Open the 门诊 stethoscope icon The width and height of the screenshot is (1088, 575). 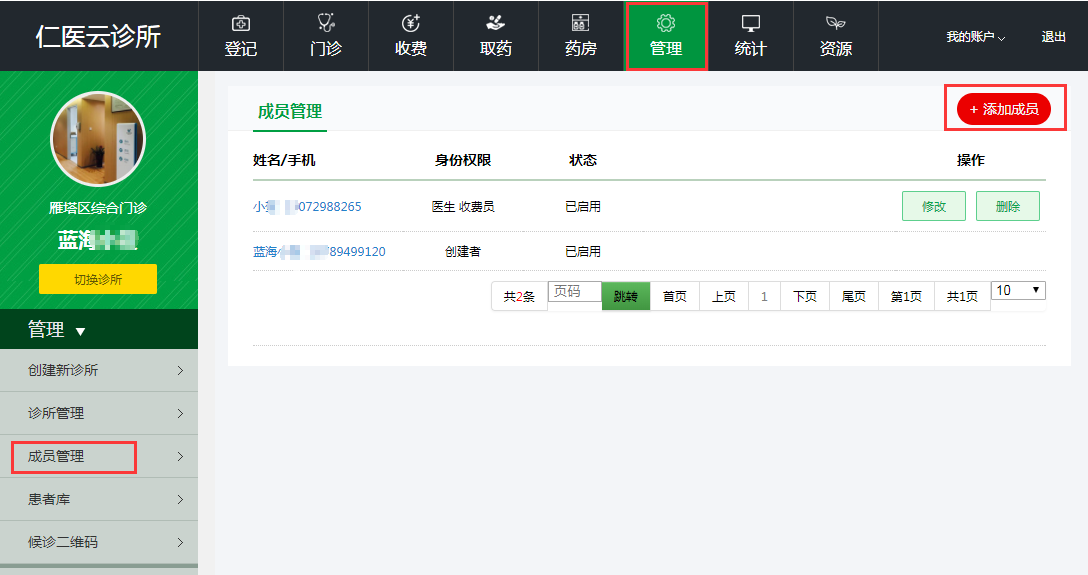tap(326, 23)
